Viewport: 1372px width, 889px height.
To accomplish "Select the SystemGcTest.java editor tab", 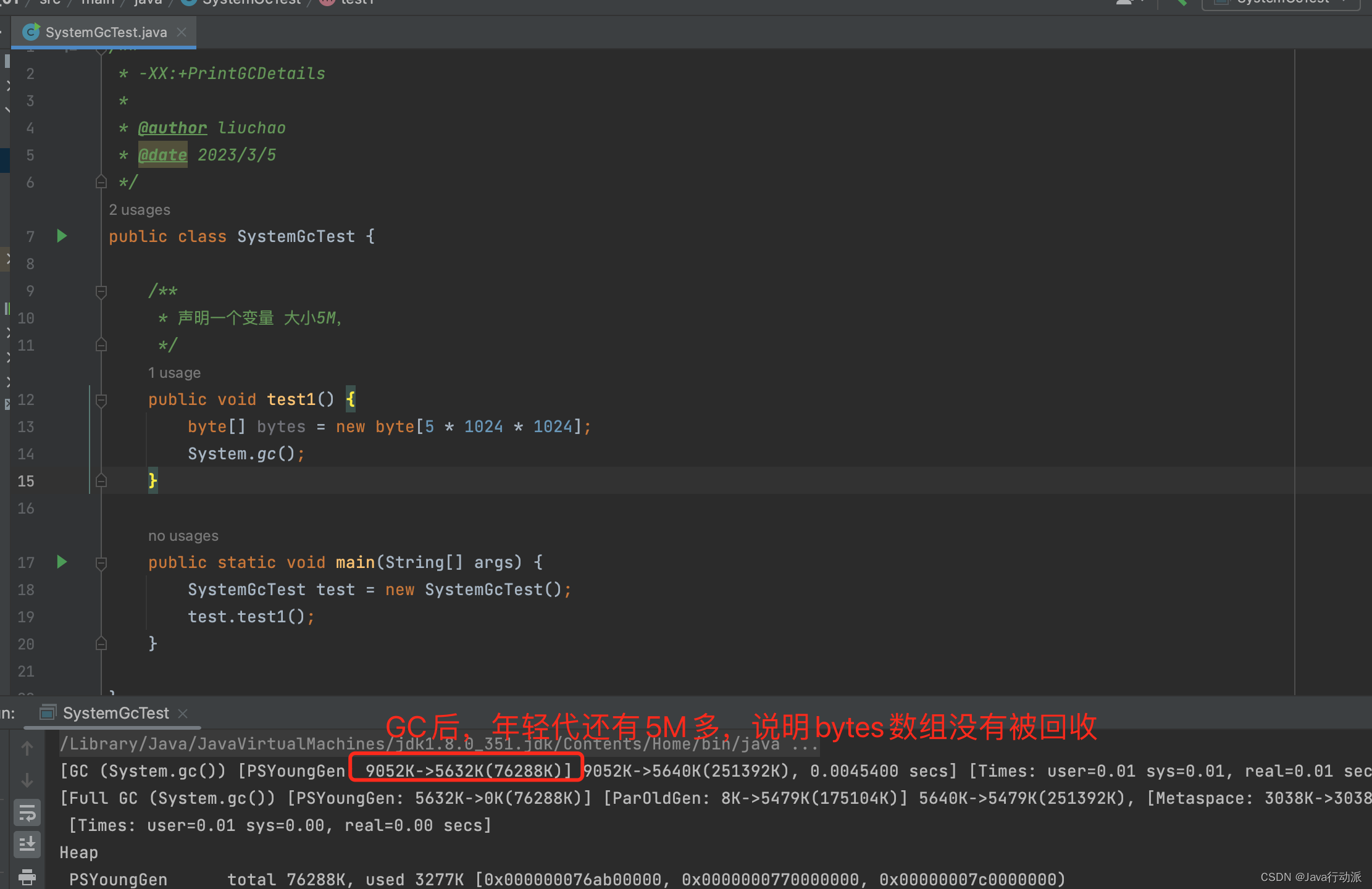I will pyautogui.click(x=105, y=32).
